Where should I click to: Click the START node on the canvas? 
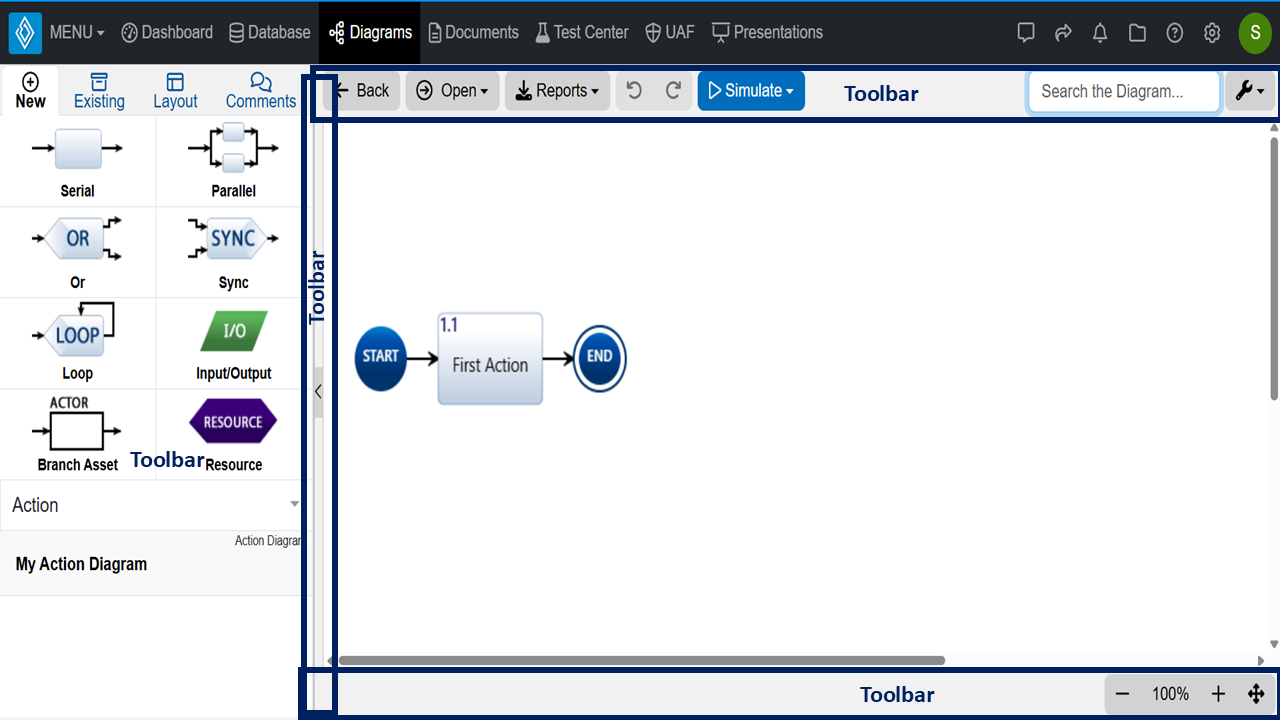380,358
